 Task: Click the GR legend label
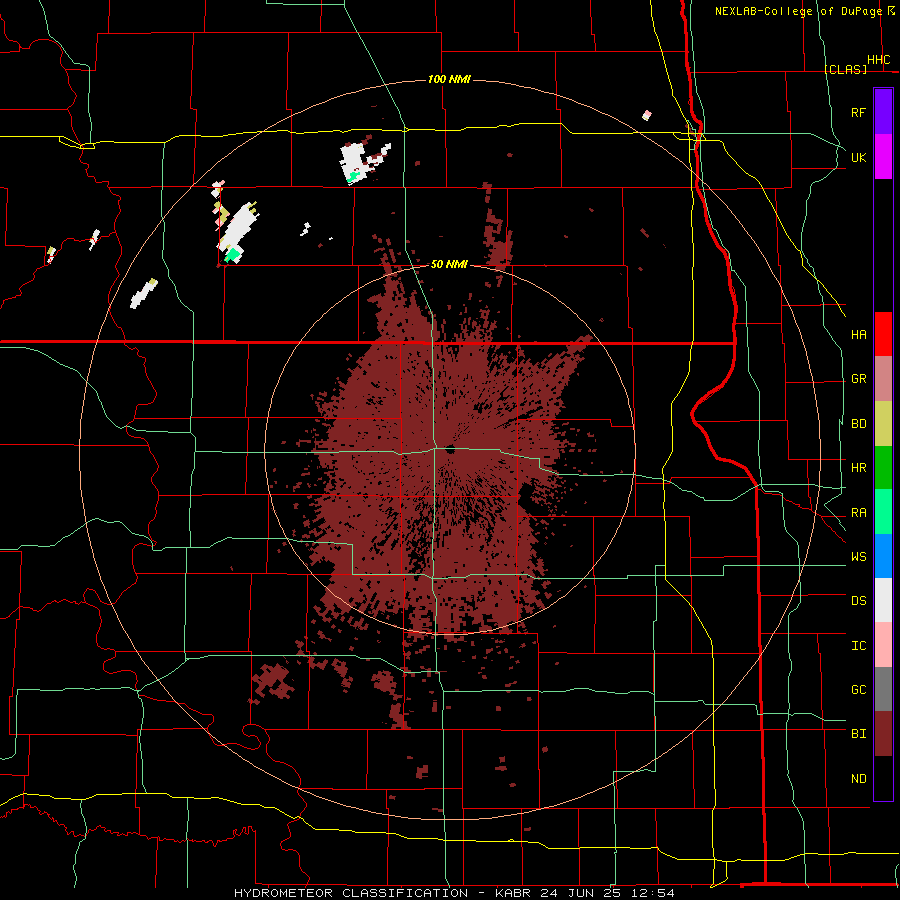click(858, 379)
